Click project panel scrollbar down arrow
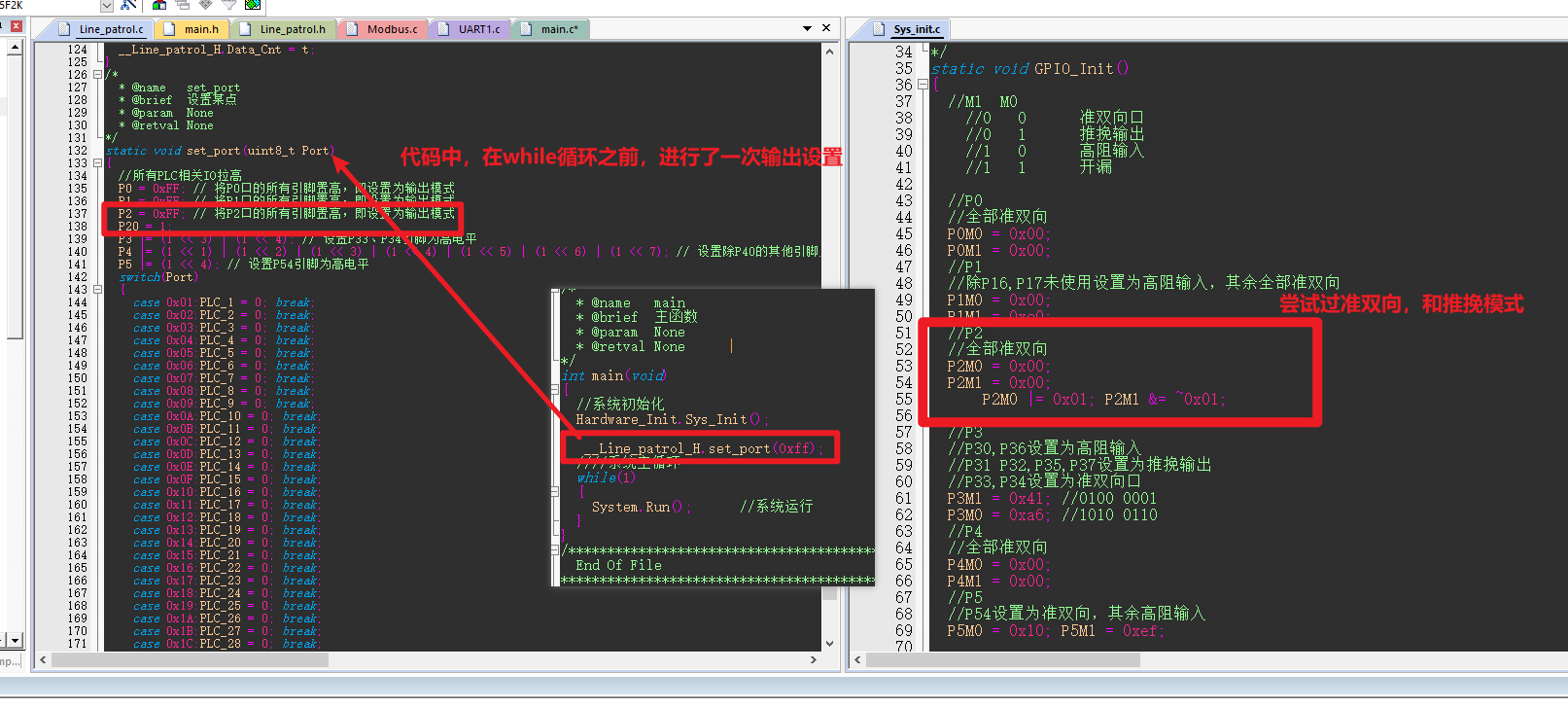This screenshot has width=1568, height=707. click(x=15, y=640)
